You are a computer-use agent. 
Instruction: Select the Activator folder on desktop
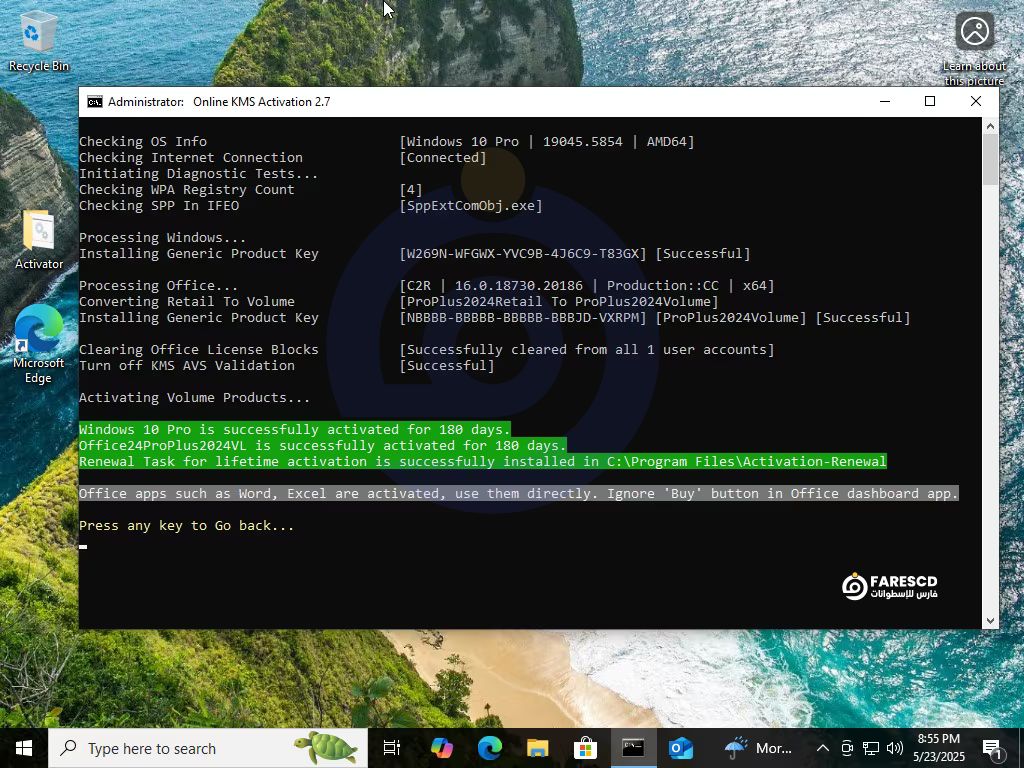click(x=39, y=239)
